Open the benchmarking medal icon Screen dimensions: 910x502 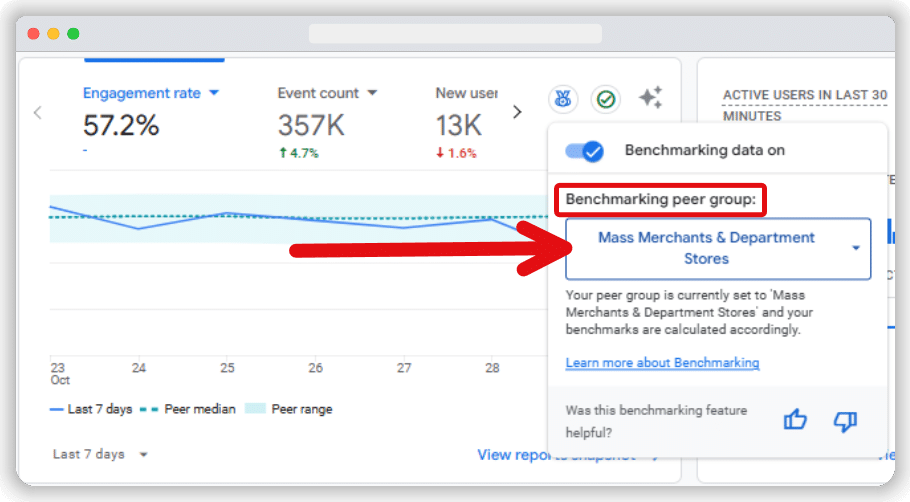563,99
